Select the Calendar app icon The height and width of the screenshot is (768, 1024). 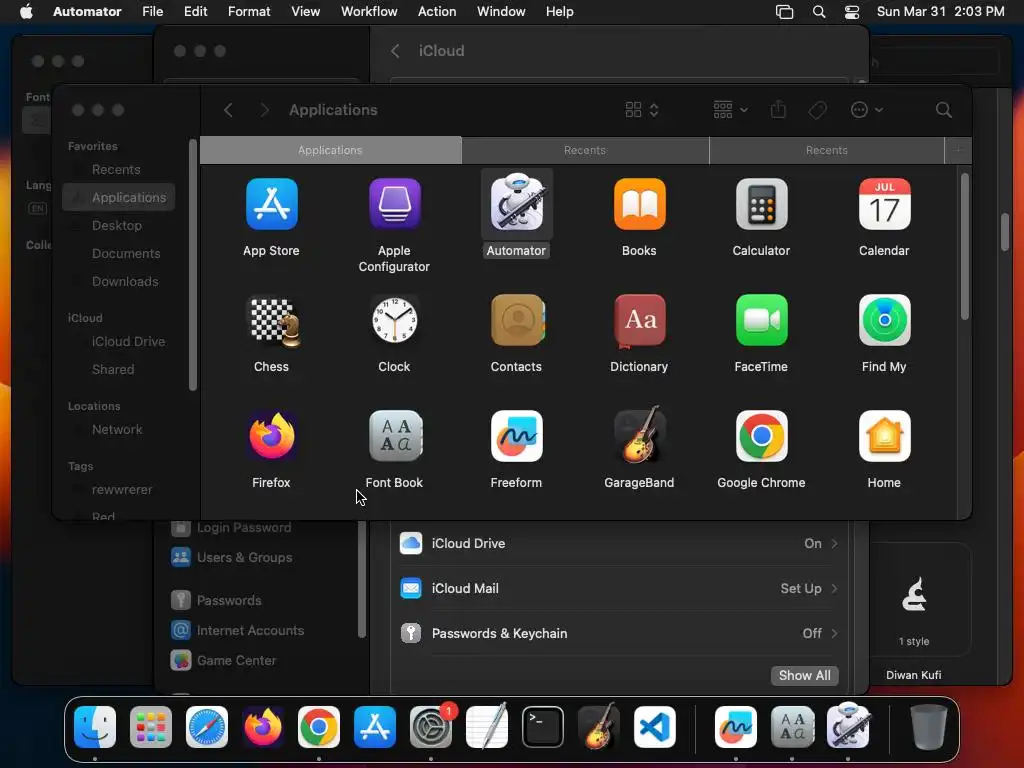tap(884, 204)
